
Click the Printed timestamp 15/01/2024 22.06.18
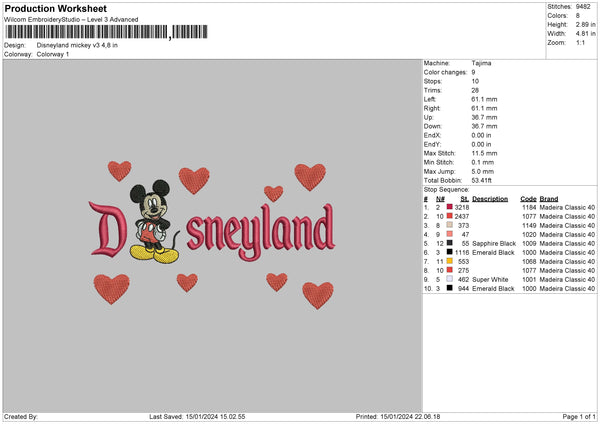(x=410, y=416)
